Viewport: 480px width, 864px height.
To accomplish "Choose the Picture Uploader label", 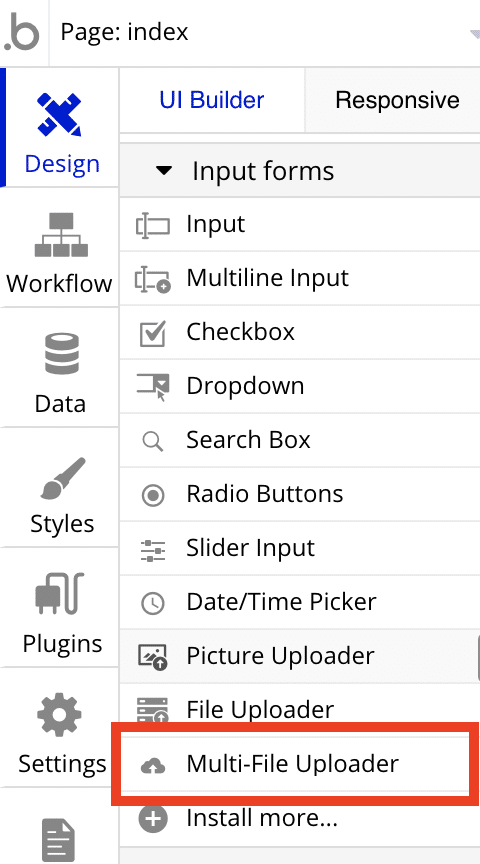I will pyautogui.click(x=281, y=656).
